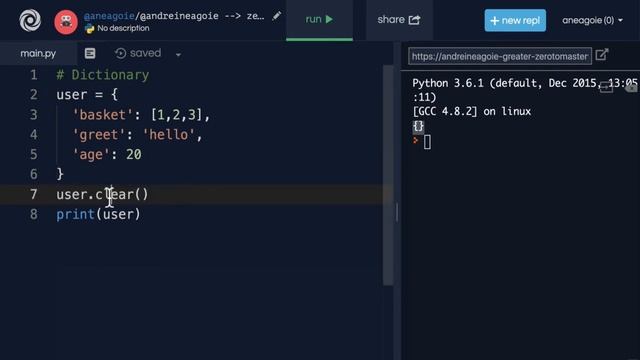The height and width of the screenshot is (360, 640).
Task: Click the '# Dictionary' comment line
Action: click(102, 75)
